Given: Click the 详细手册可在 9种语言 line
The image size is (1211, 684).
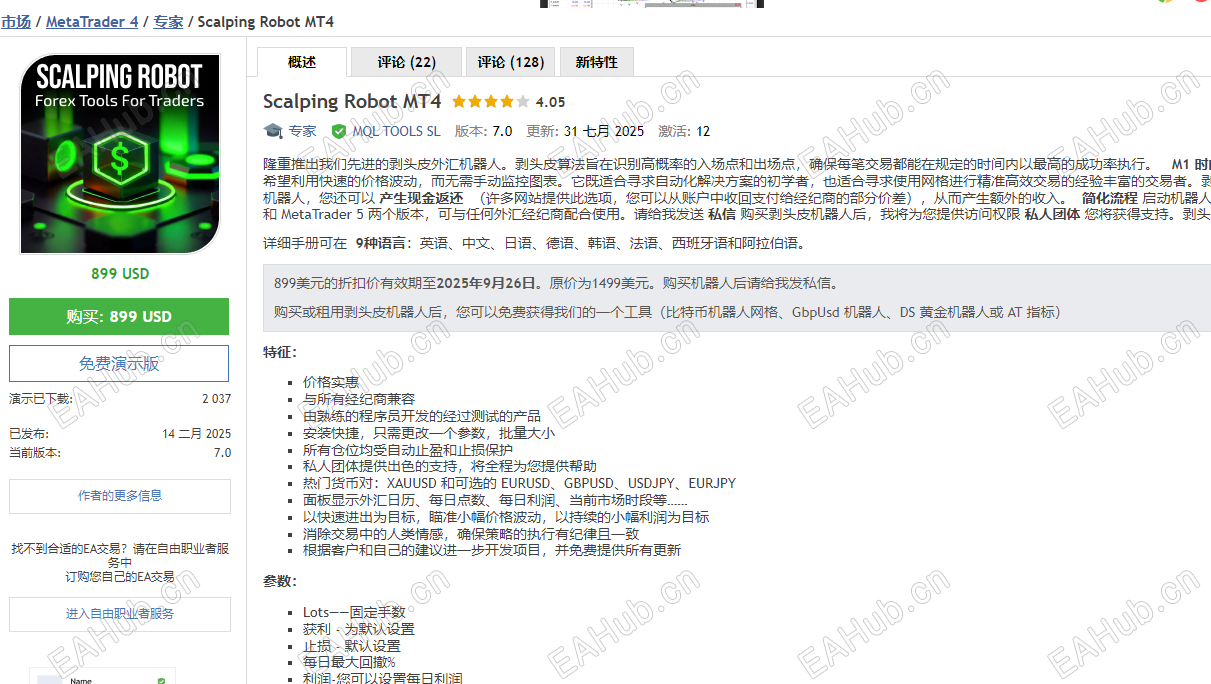Looking at the screenshot, I should click(534, 243).
